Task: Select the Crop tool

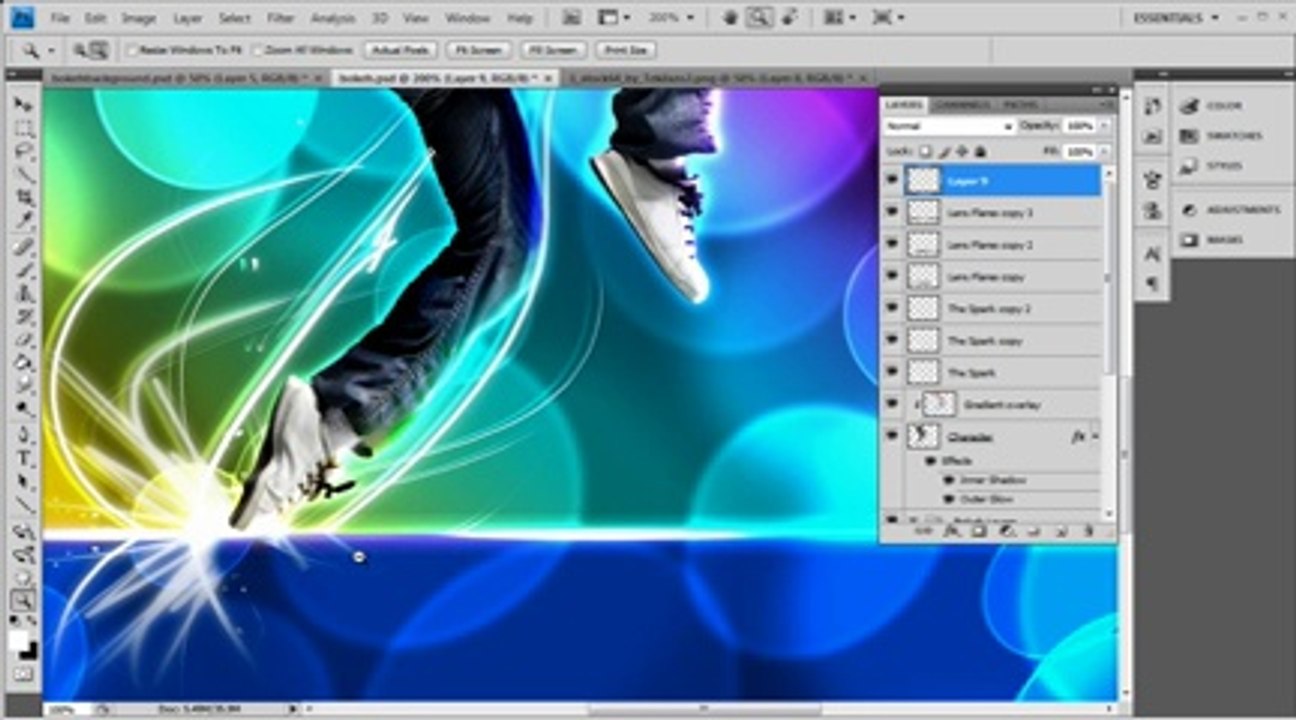Action: pos(23,197)
